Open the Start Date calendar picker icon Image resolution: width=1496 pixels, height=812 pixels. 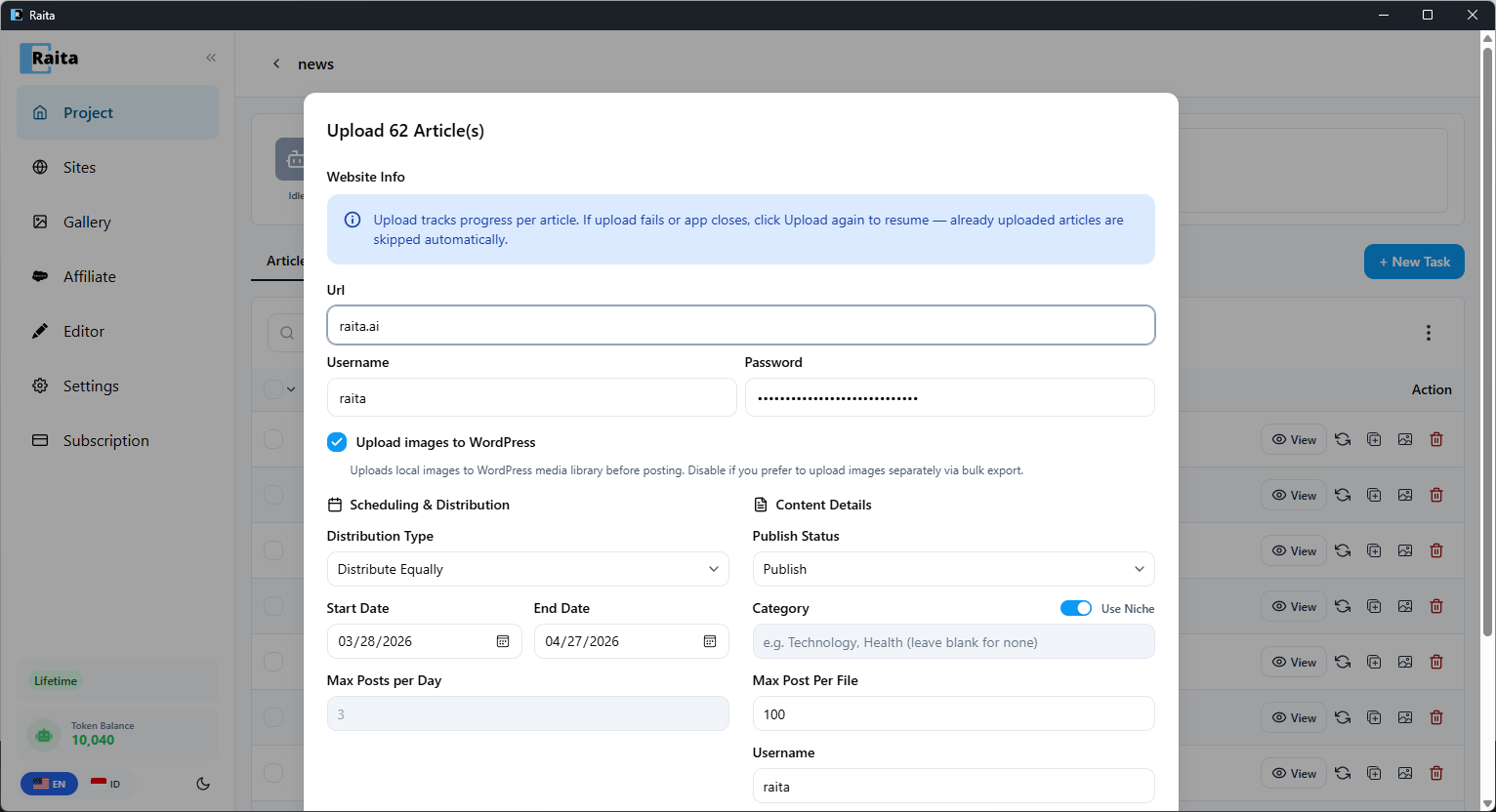pos(503,641)
